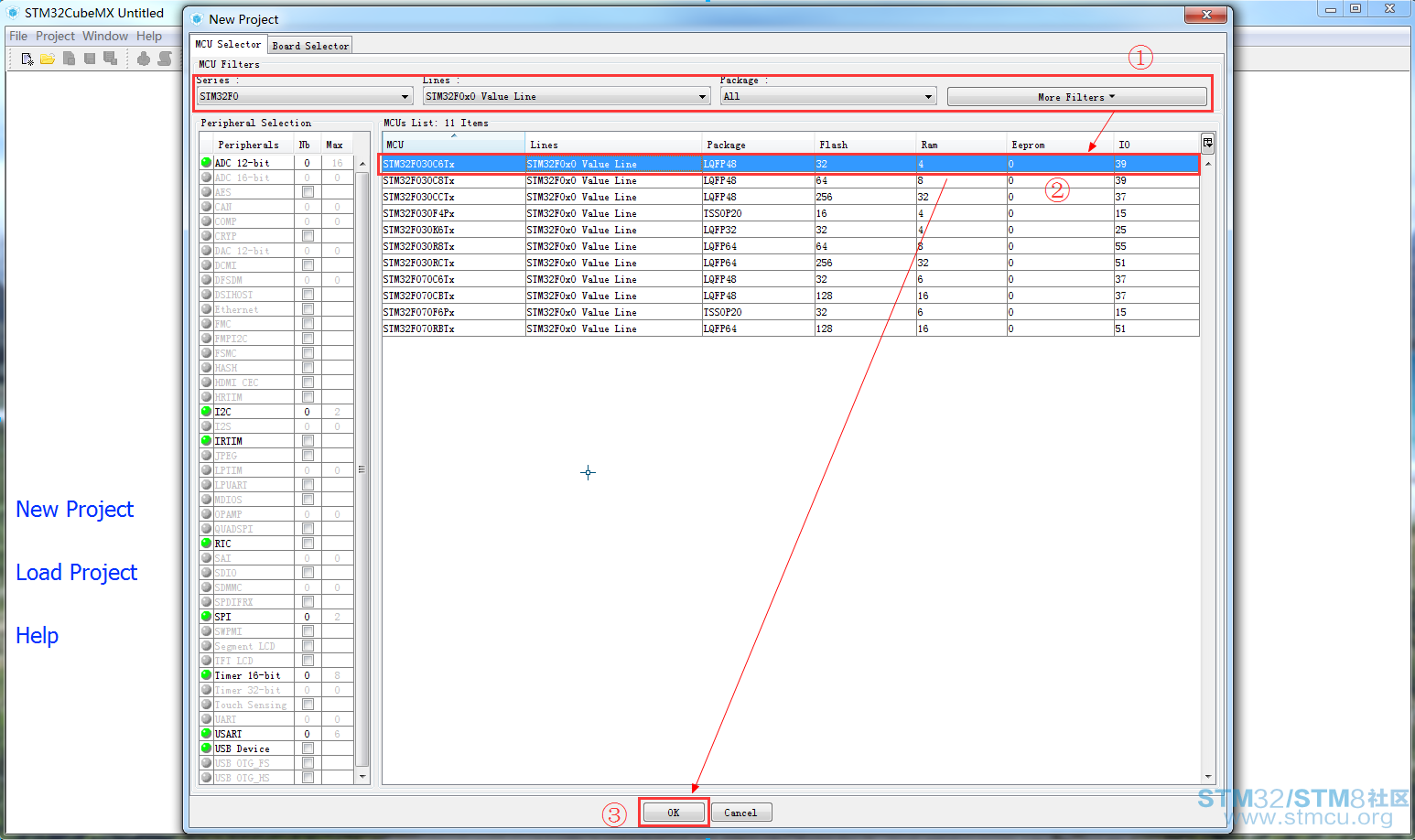Image resolution: width=1415 pixels, height=840 pixels.
Task: Open the table column chooser icon
Action: (x=1208, y=143)
